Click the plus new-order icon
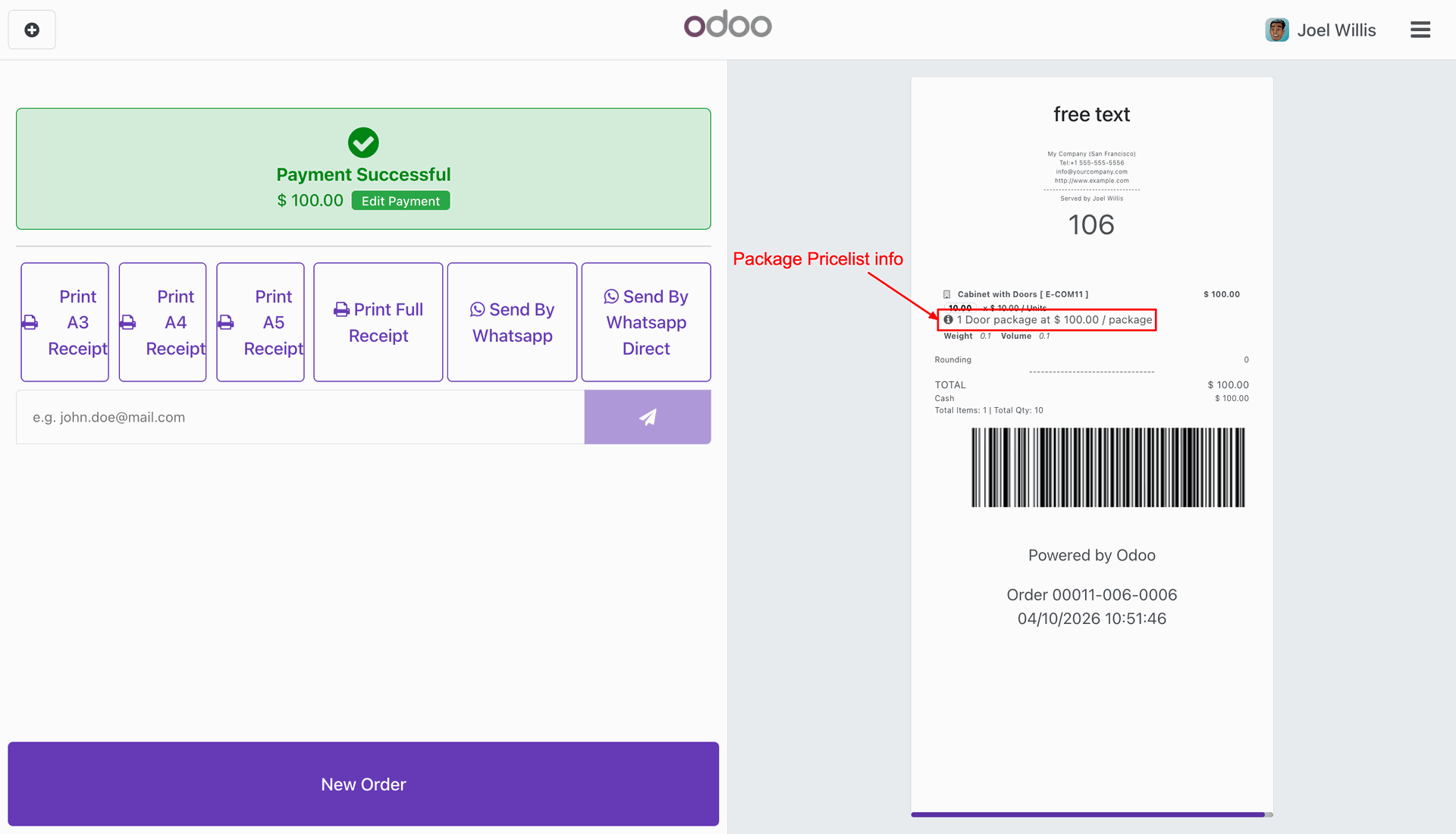The height and width of the screenshot is (834, 1456). (32, 30)
